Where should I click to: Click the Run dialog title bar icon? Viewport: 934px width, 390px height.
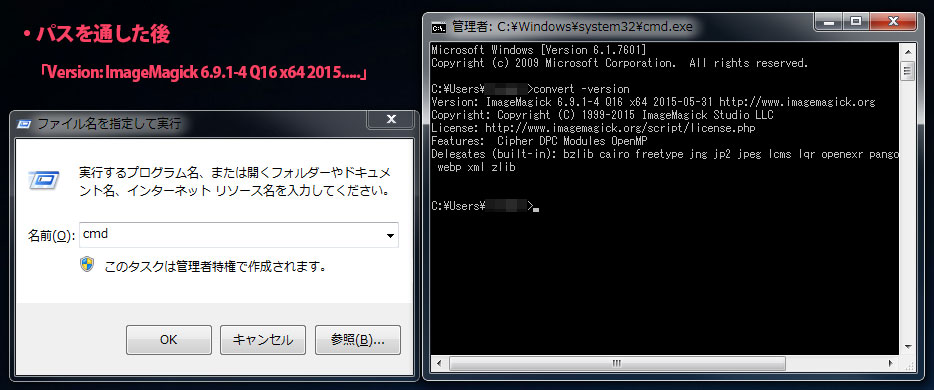(24, 124)
